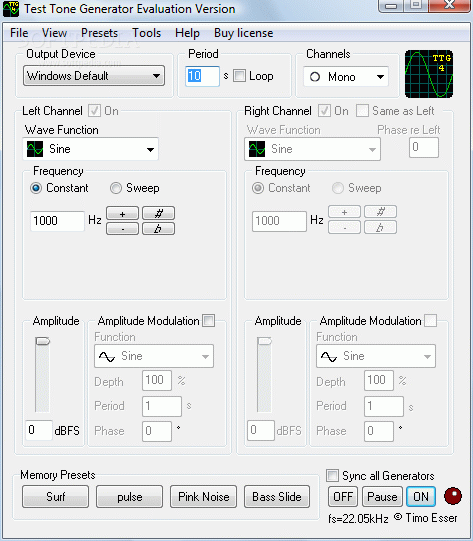
Task: Open the Output Device dropdown
Action: [94, 76]
